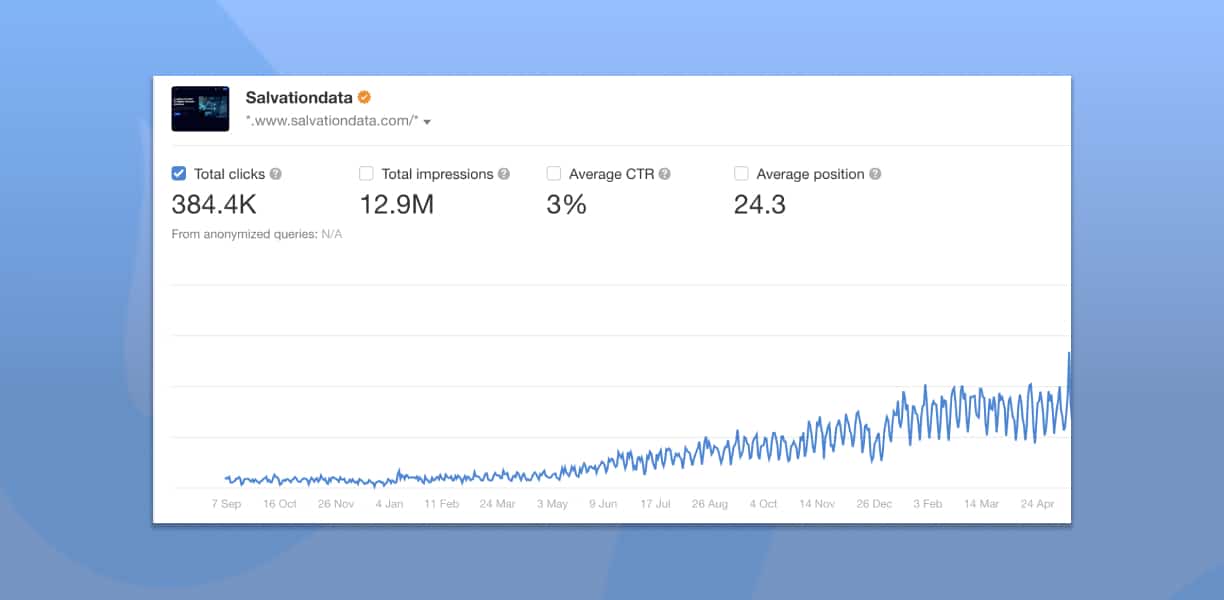This screenshot has width=1224, height=600.
Task: Click the 3 May axis label
Action: (552, 504)
